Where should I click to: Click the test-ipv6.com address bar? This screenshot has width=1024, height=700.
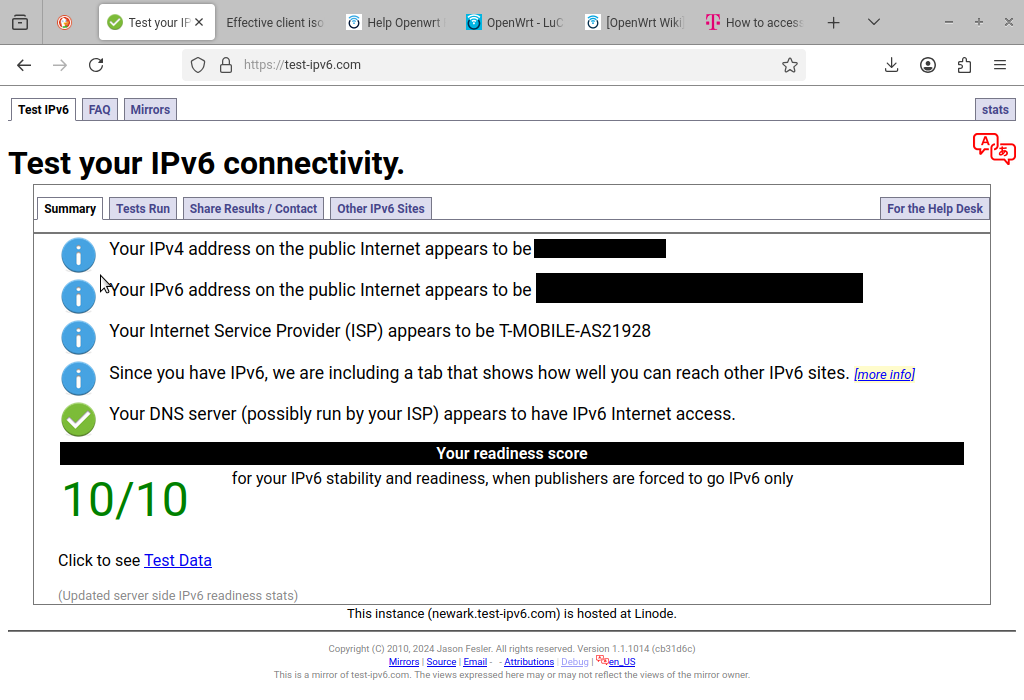tap(494, 65)
